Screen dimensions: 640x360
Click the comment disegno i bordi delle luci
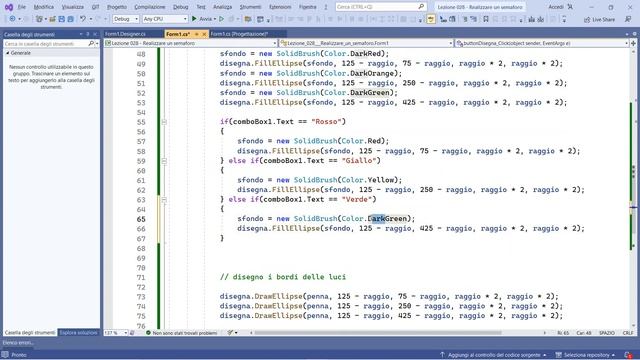(x=283, y=277)
